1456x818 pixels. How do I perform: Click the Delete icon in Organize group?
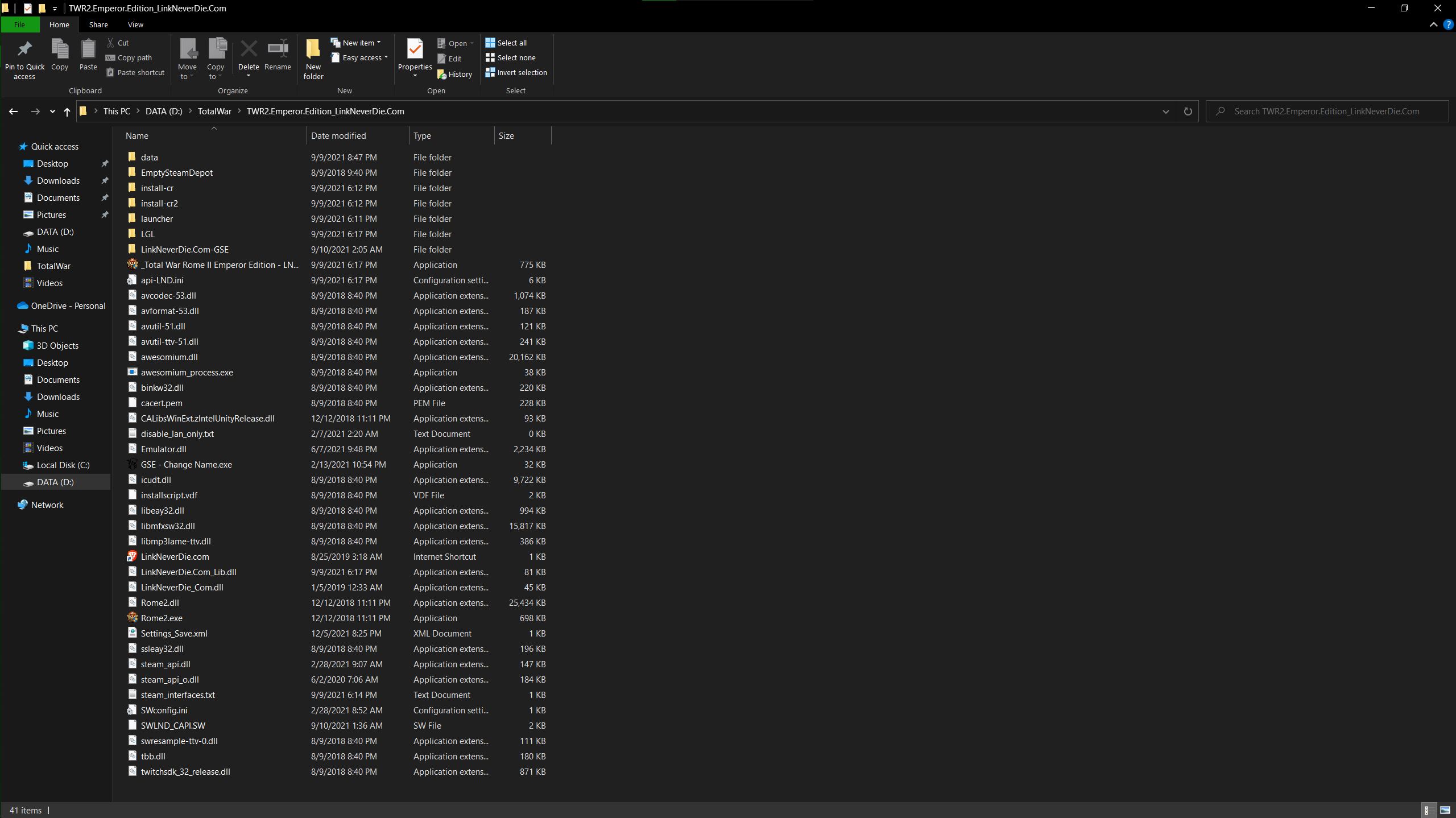pyautogui.click(x=249, y=50)
